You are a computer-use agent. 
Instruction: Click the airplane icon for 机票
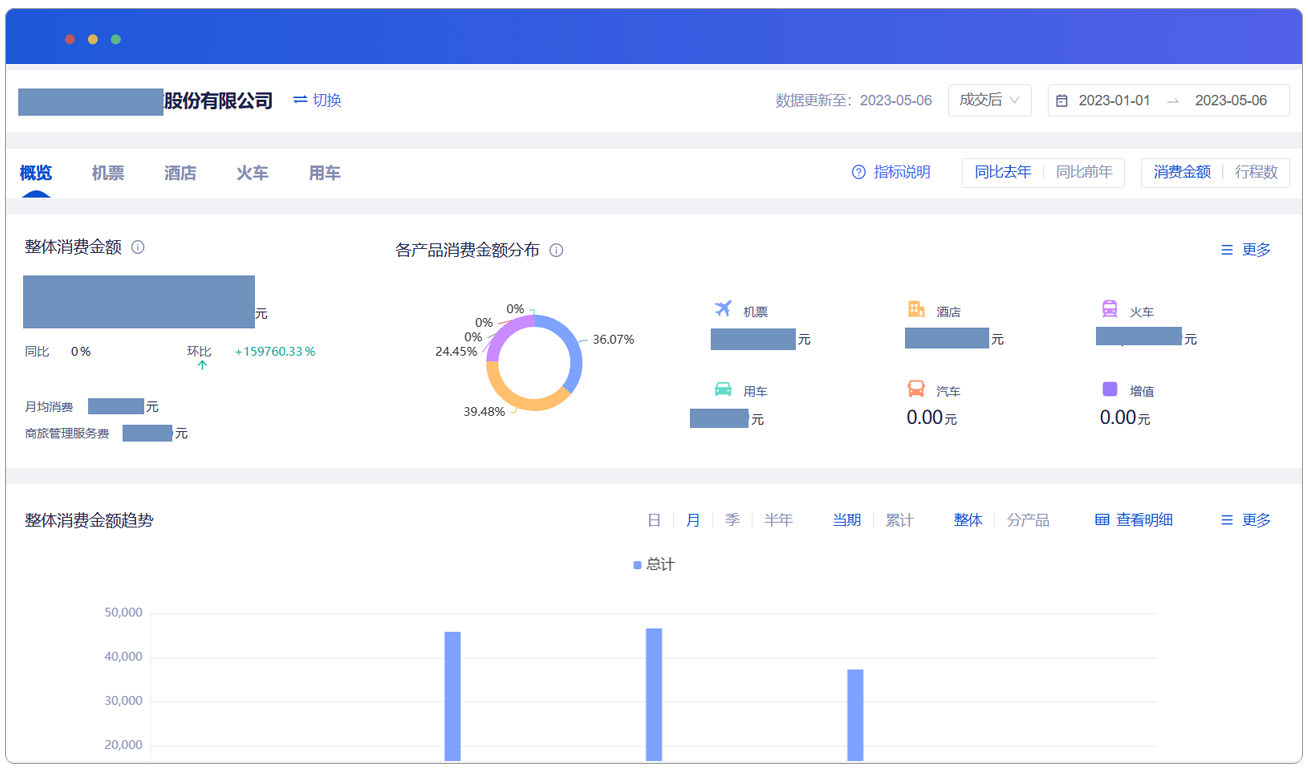pyautogui.click(x=724, y=309)
